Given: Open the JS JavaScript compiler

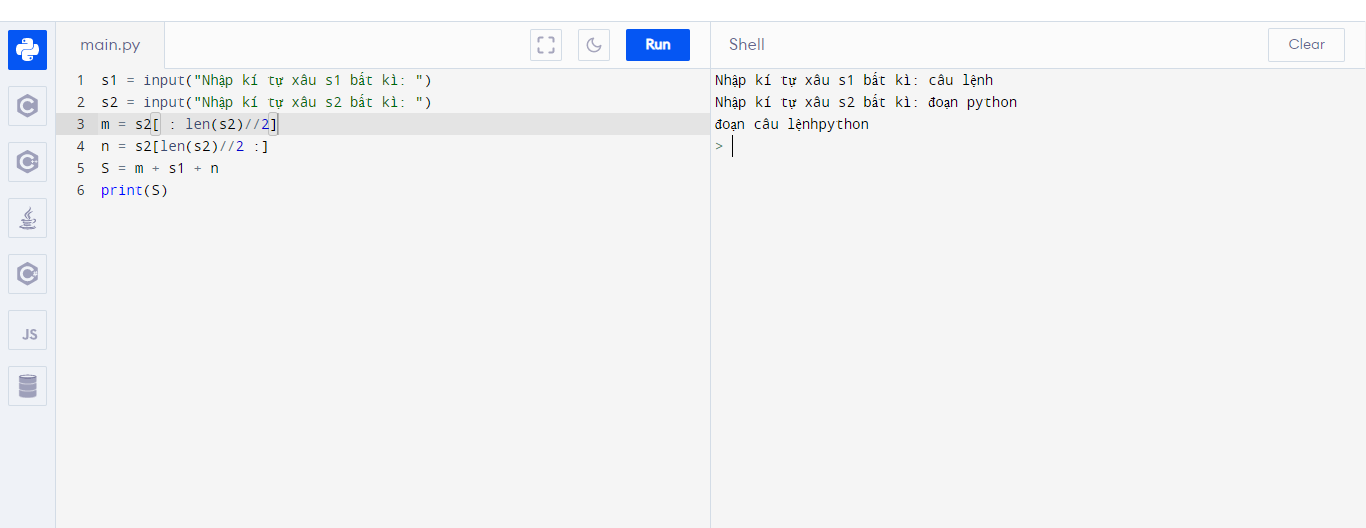Looking at the screenshot, I should point(28,330).
